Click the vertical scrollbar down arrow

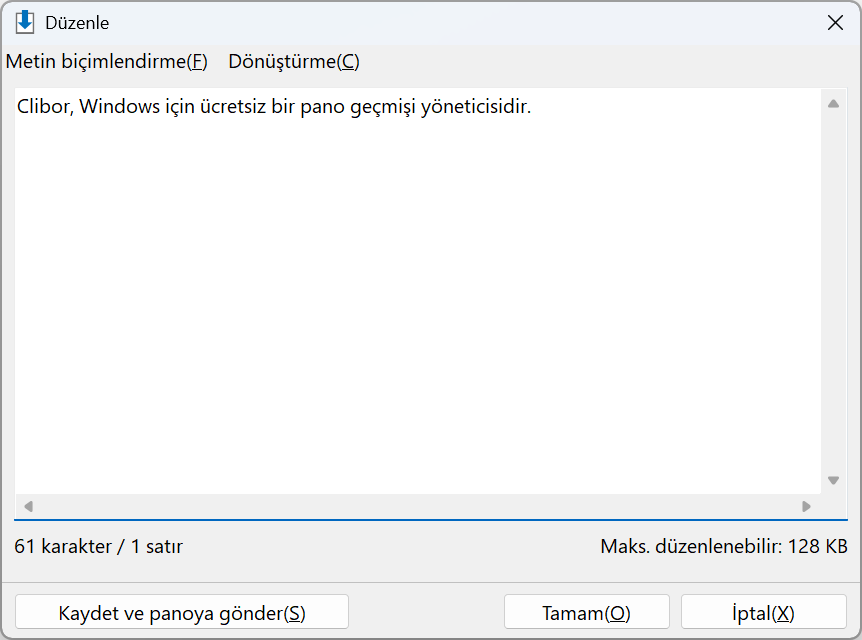833,480
